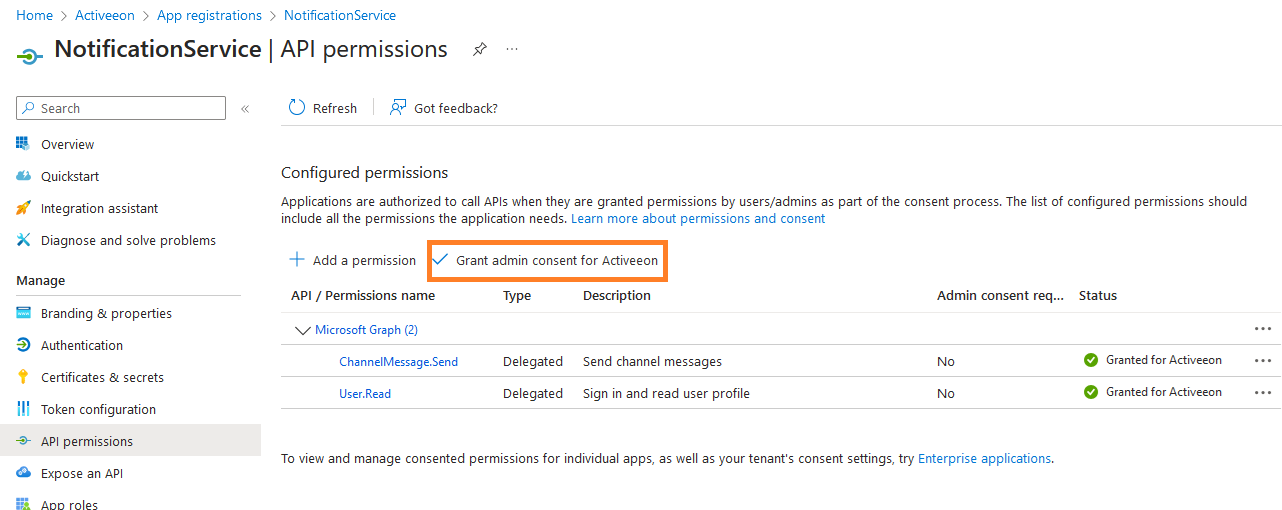Viewport: 1282px width, 510px height.
Task: Open ellipsis menu for Microsoft Graph row
Action: pos(1263,329)
